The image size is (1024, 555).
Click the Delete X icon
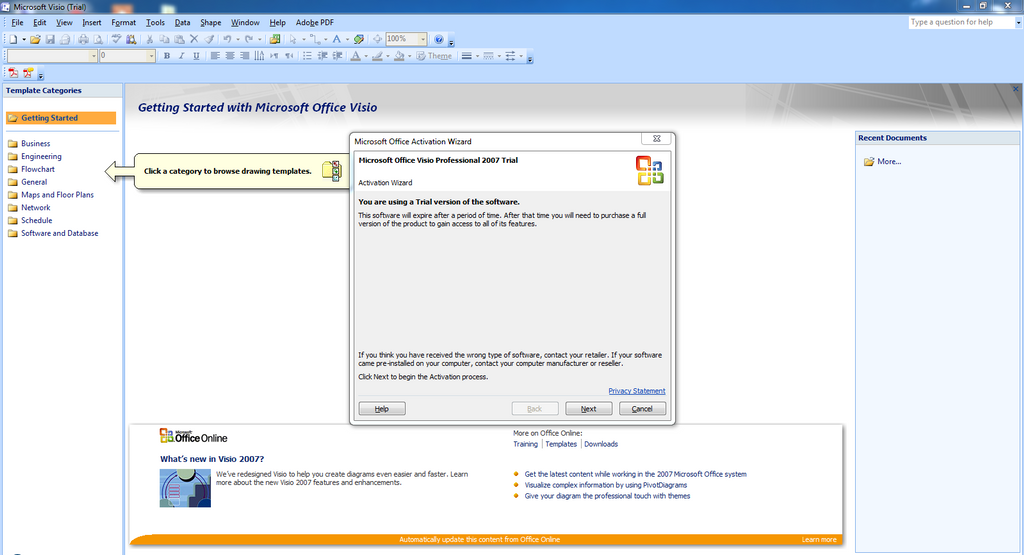coord(194,39)
